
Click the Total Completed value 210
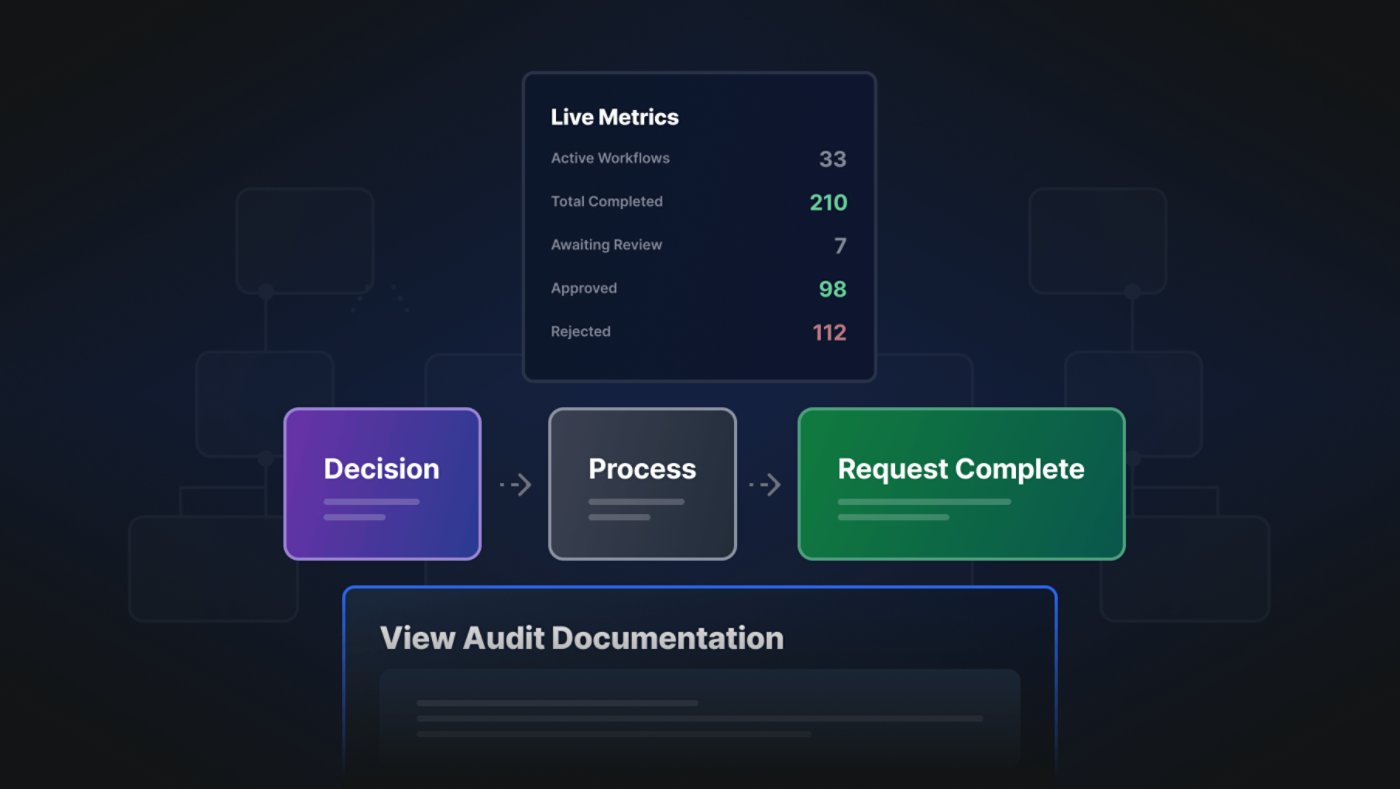point(828,202)
